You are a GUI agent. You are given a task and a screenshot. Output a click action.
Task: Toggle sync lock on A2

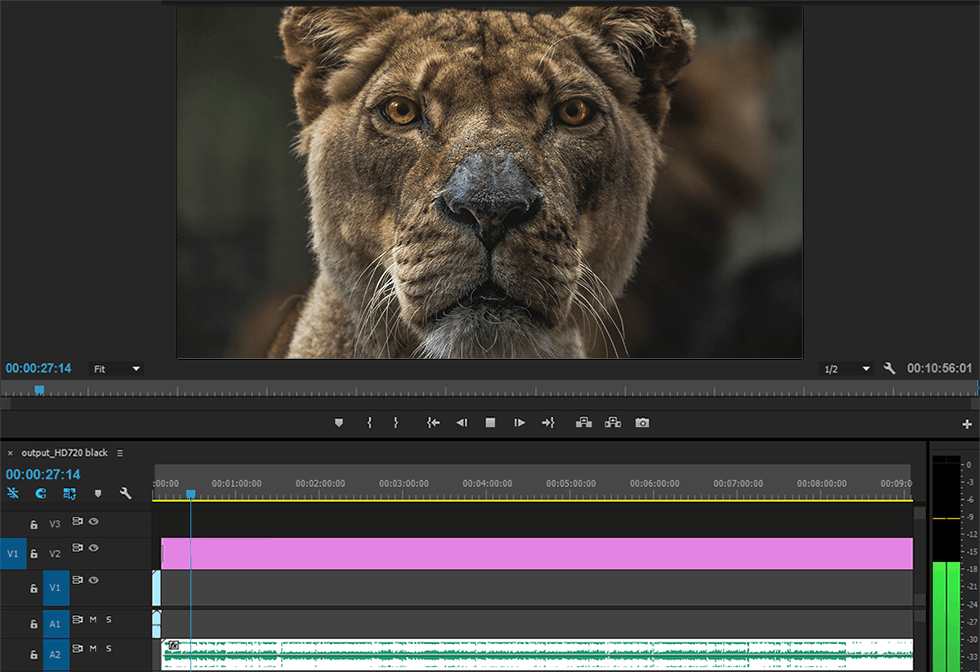click(78, 648)
